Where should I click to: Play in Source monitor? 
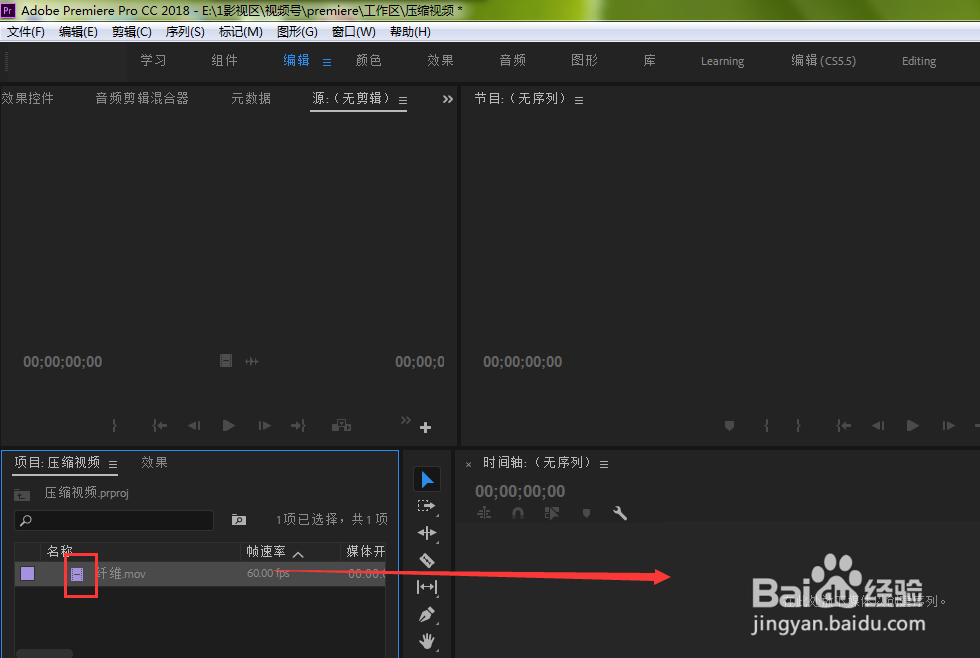coord(229,426)
